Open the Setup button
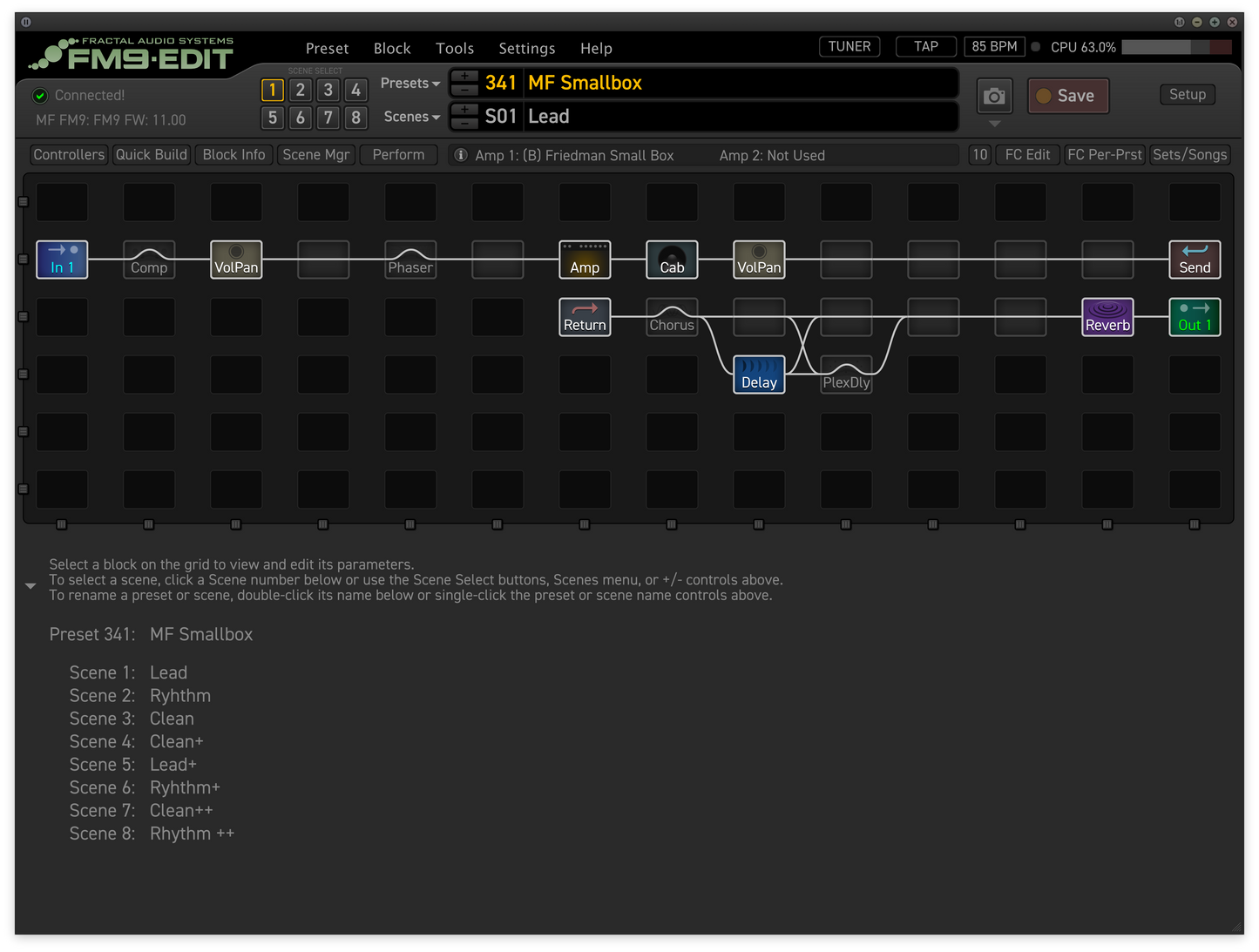Screen dimensions: 1259x952 (x=1188, y=94)
